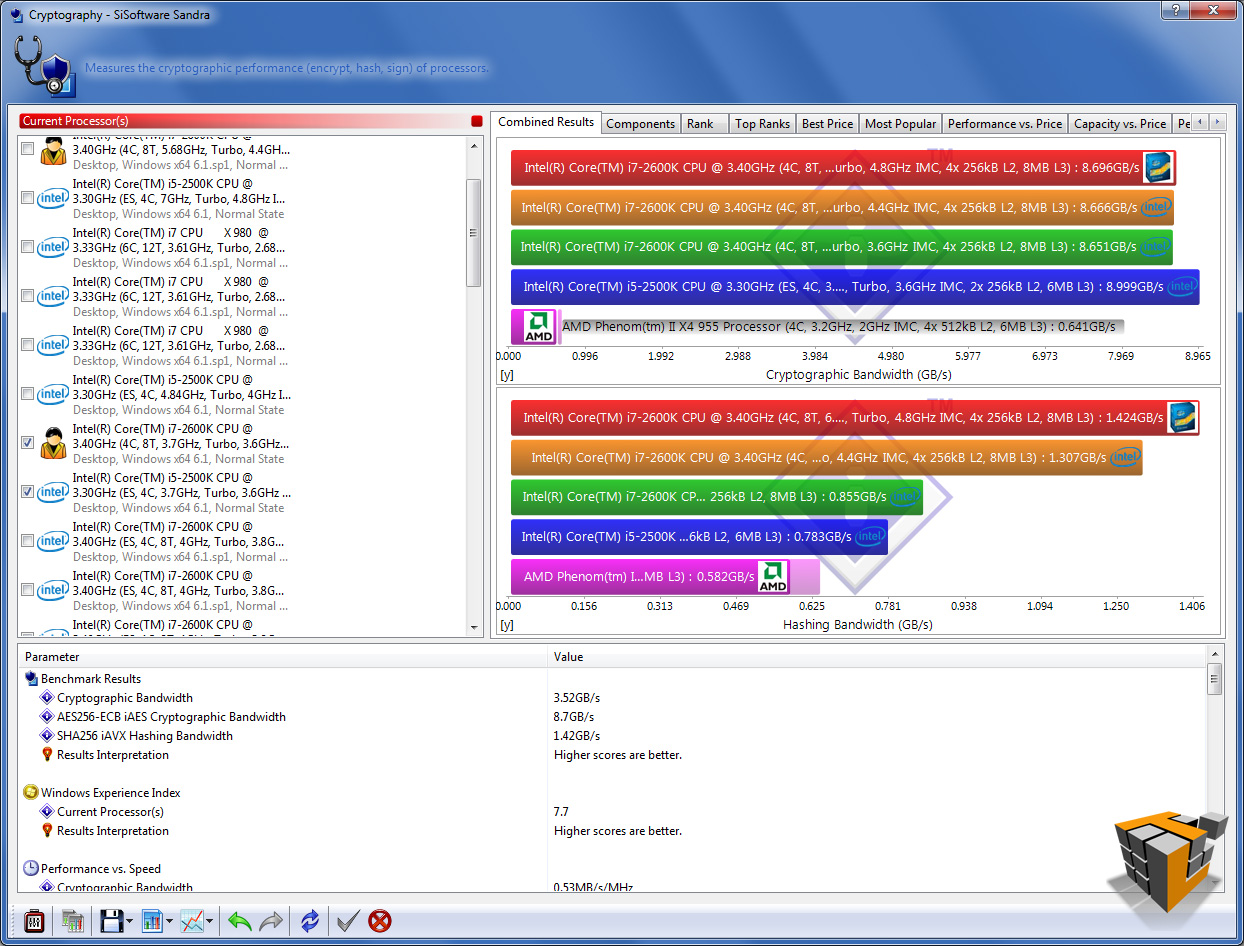Click the grayed compare charts toolbar icon
The image size is (1244, 946).
[72, 921]
